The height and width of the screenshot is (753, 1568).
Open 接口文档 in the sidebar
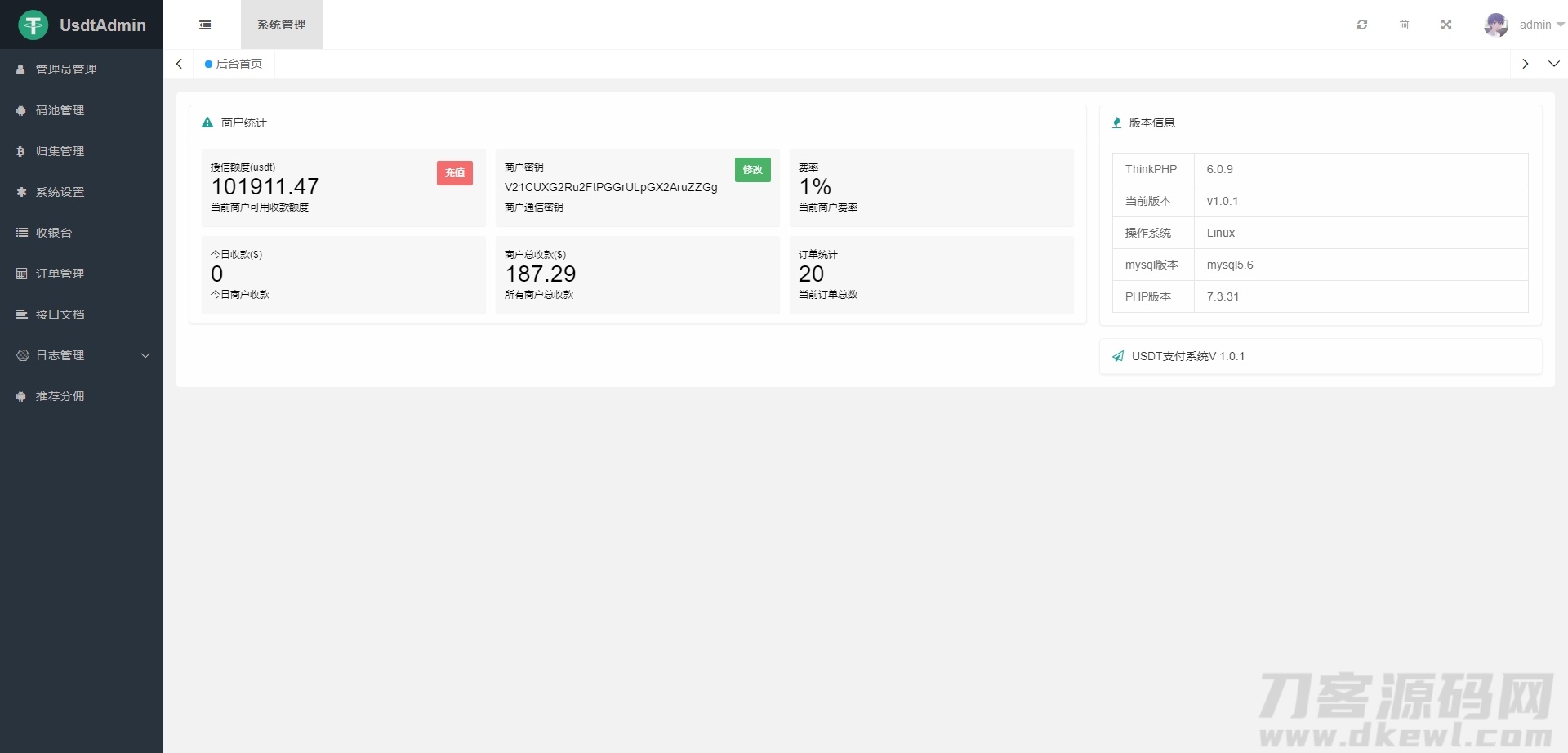point(60,314)
